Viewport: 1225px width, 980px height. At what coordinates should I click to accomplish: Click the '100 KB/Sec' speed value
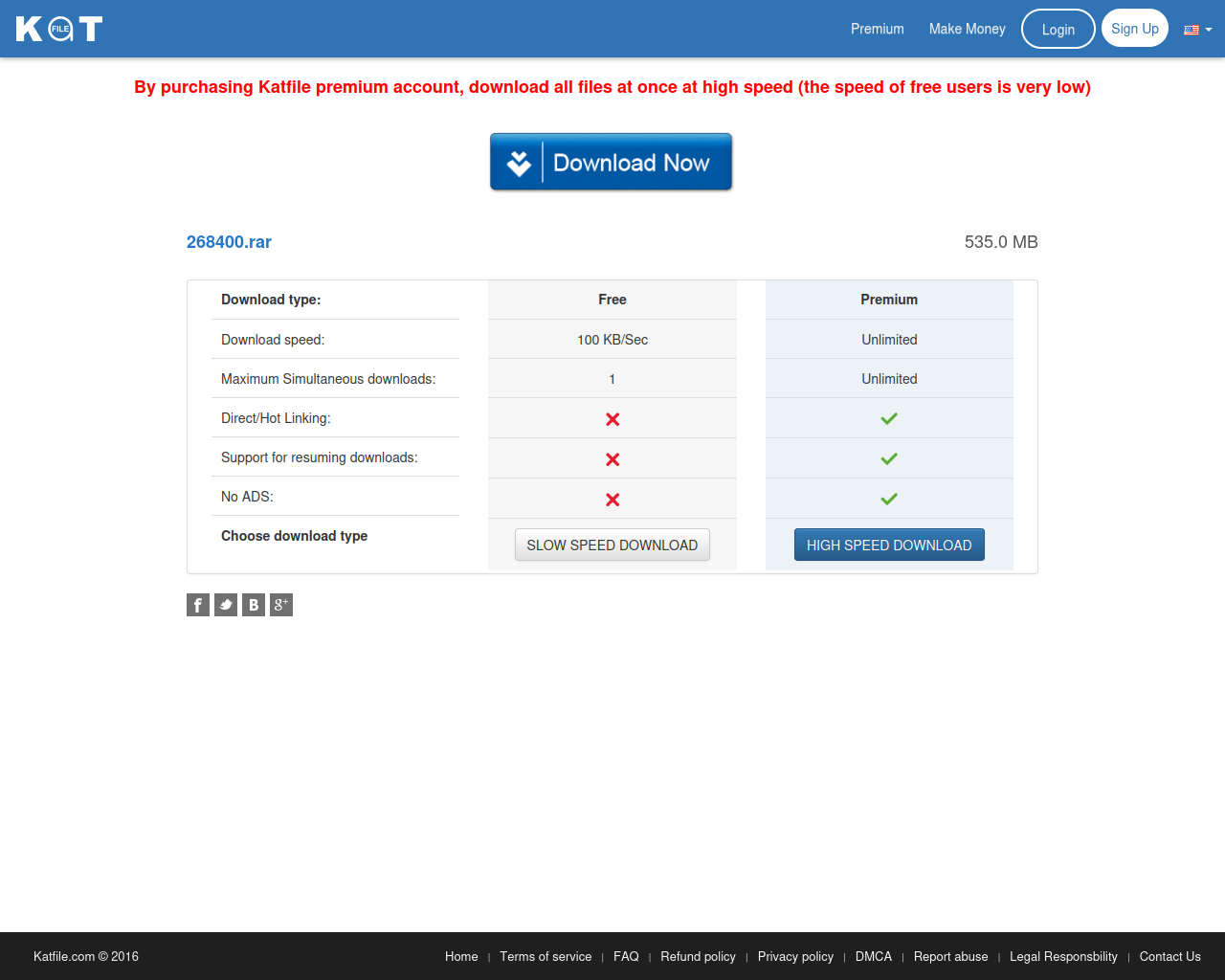[x=612, y=340]
